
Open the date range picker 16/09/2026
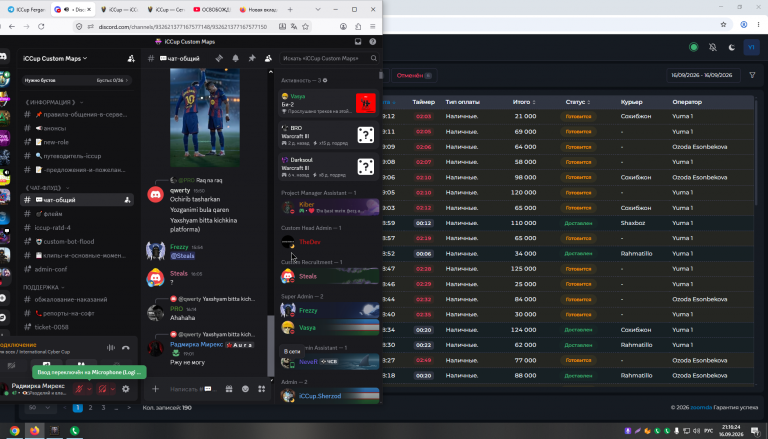point(702,75)
